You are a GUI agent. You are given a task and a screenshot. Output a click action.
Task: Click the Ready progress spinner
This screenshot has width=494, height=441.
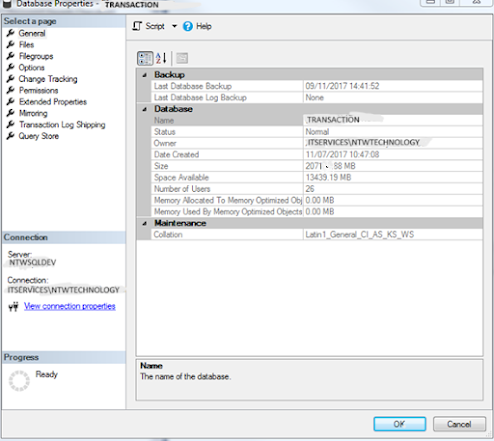click(19, 381)
